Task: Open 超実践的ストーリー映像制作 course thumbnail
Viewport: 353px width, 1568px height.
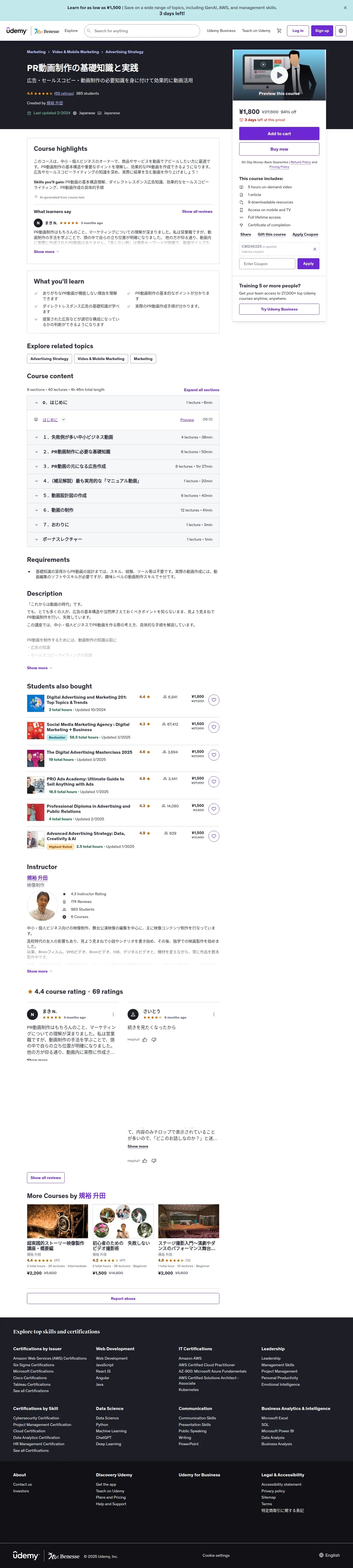Action: pos(57,1221)
